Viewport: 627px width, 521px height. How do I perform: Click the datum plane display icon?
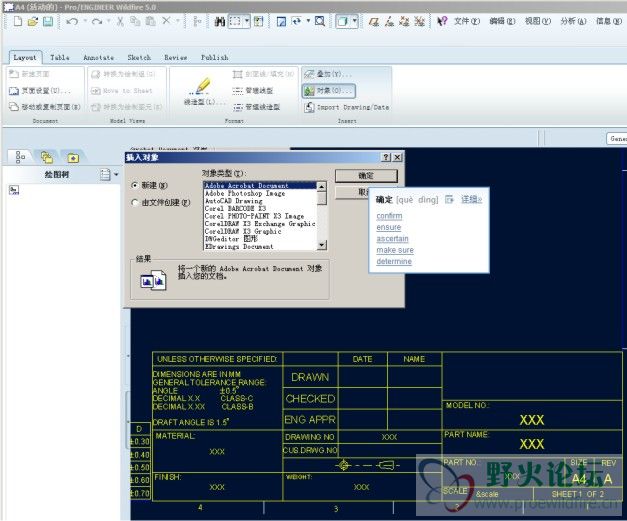coord(373,21)
